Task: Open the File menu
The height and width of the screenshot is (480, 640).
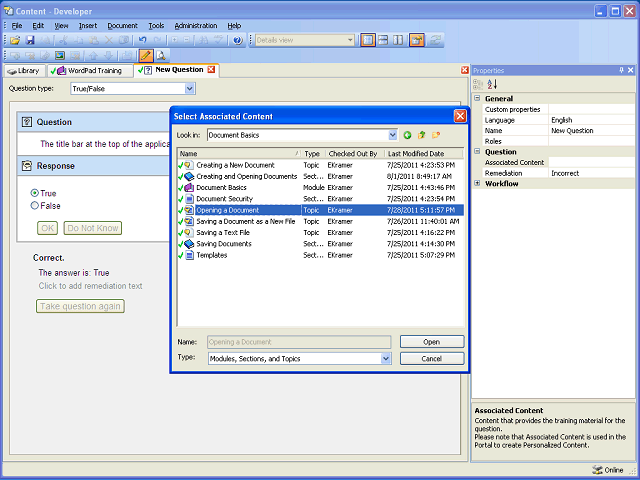Action: (17, 26)
